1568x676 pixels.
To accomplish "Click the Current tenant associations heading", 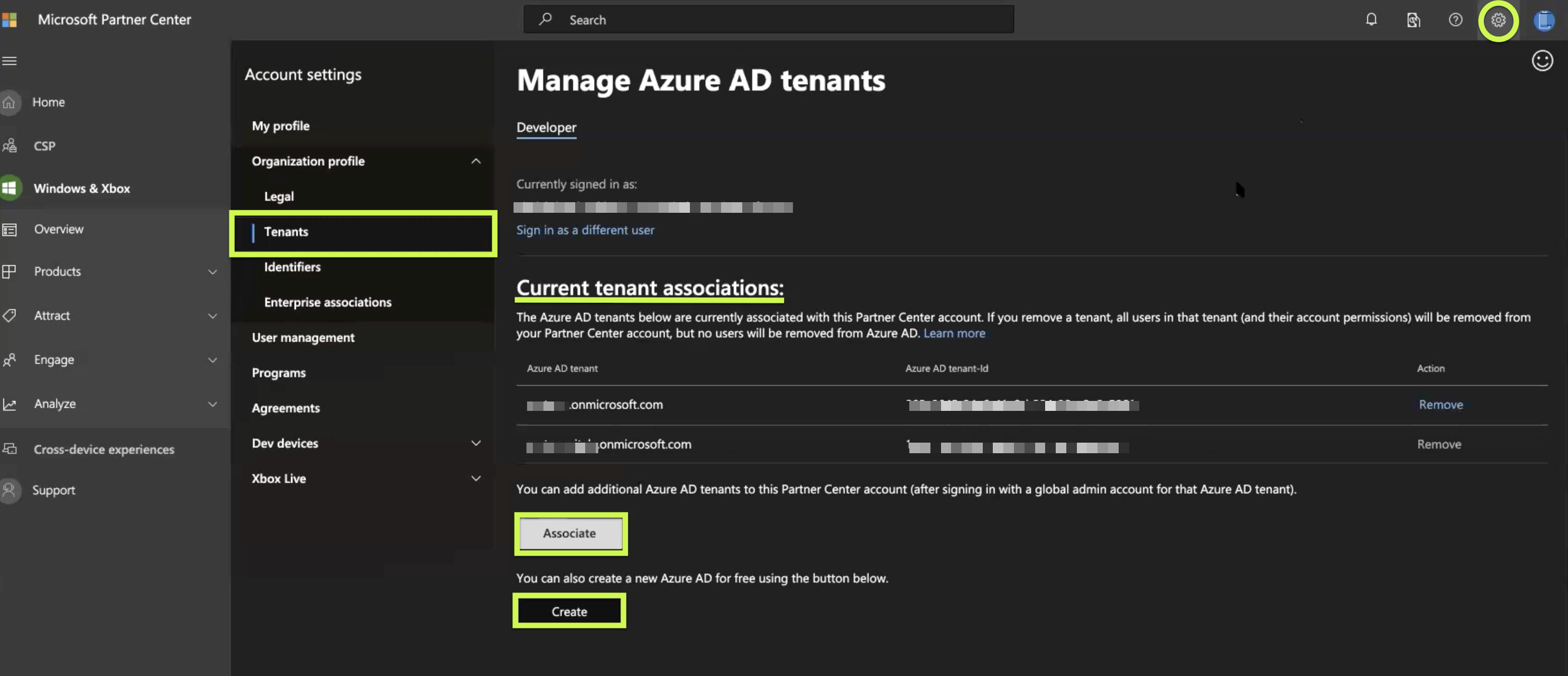I will pyautogui.click(x=649, y=288).
